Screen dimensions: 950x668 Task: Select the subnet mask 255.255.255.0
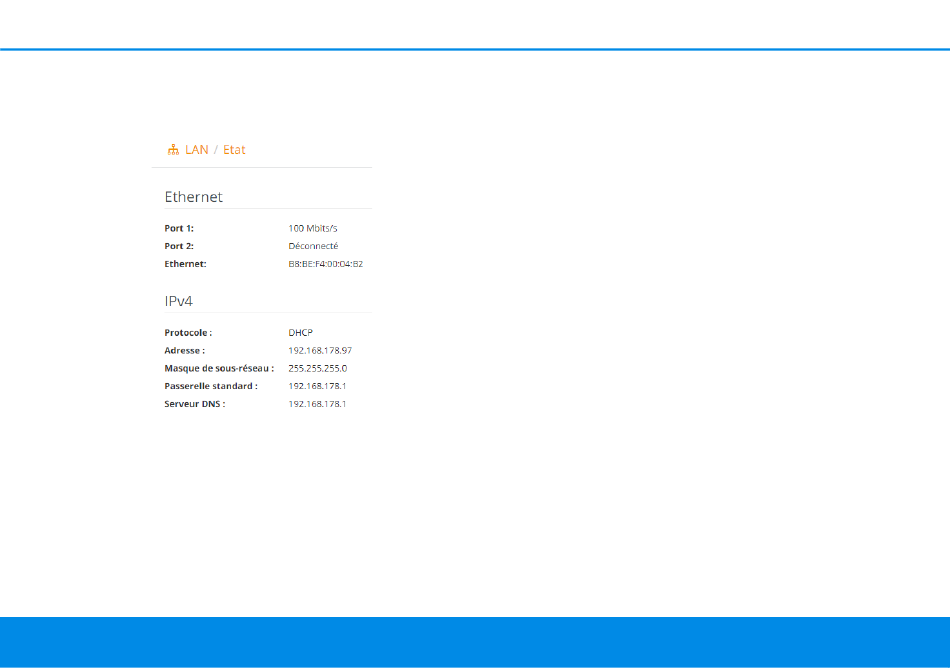(317, 368)
